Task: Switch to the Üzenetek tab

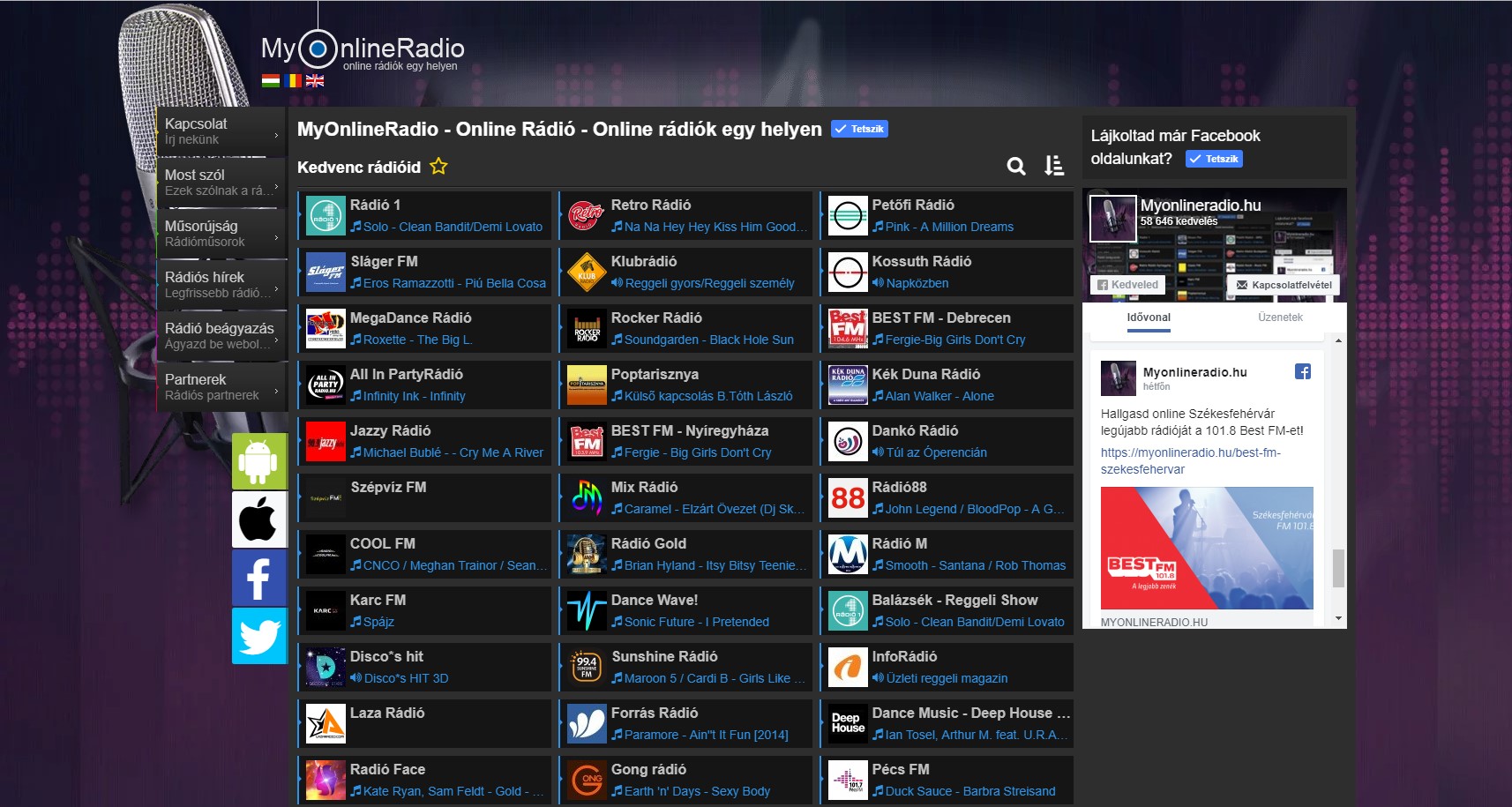Action: click(1280, 318)
